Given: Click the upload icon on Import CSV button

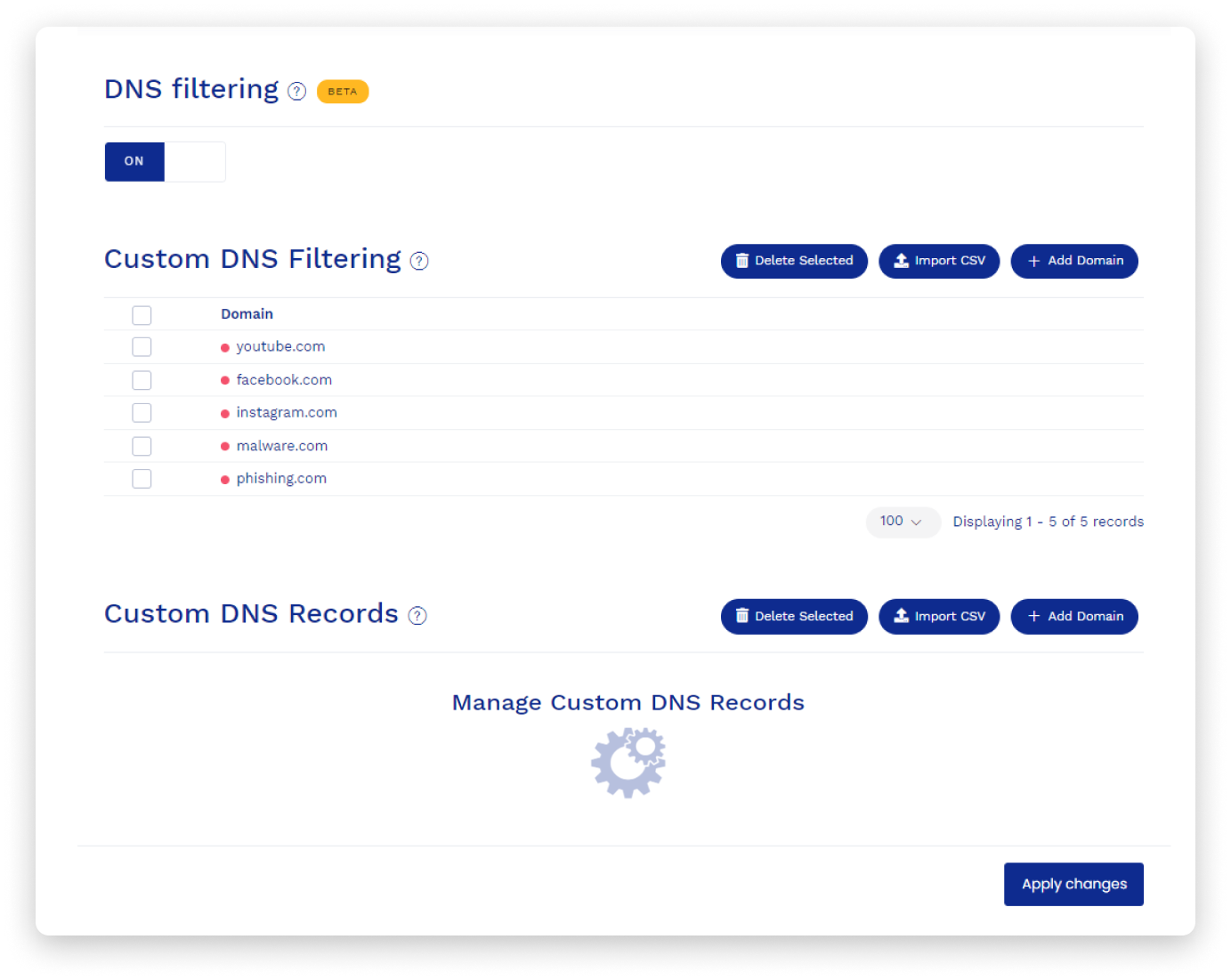Looking at the screenshot, I should point(901,261).
